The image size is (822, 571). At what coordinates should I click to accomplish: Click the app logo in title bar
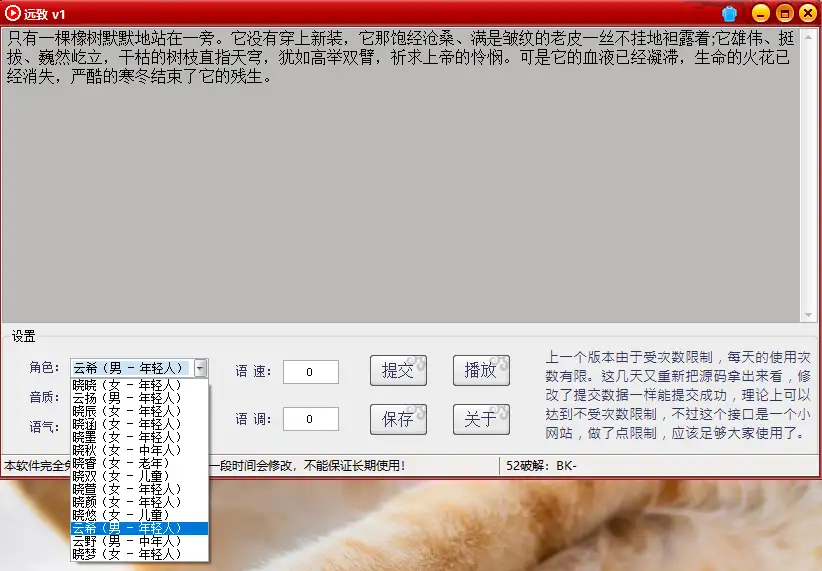(x=13, y=14)
